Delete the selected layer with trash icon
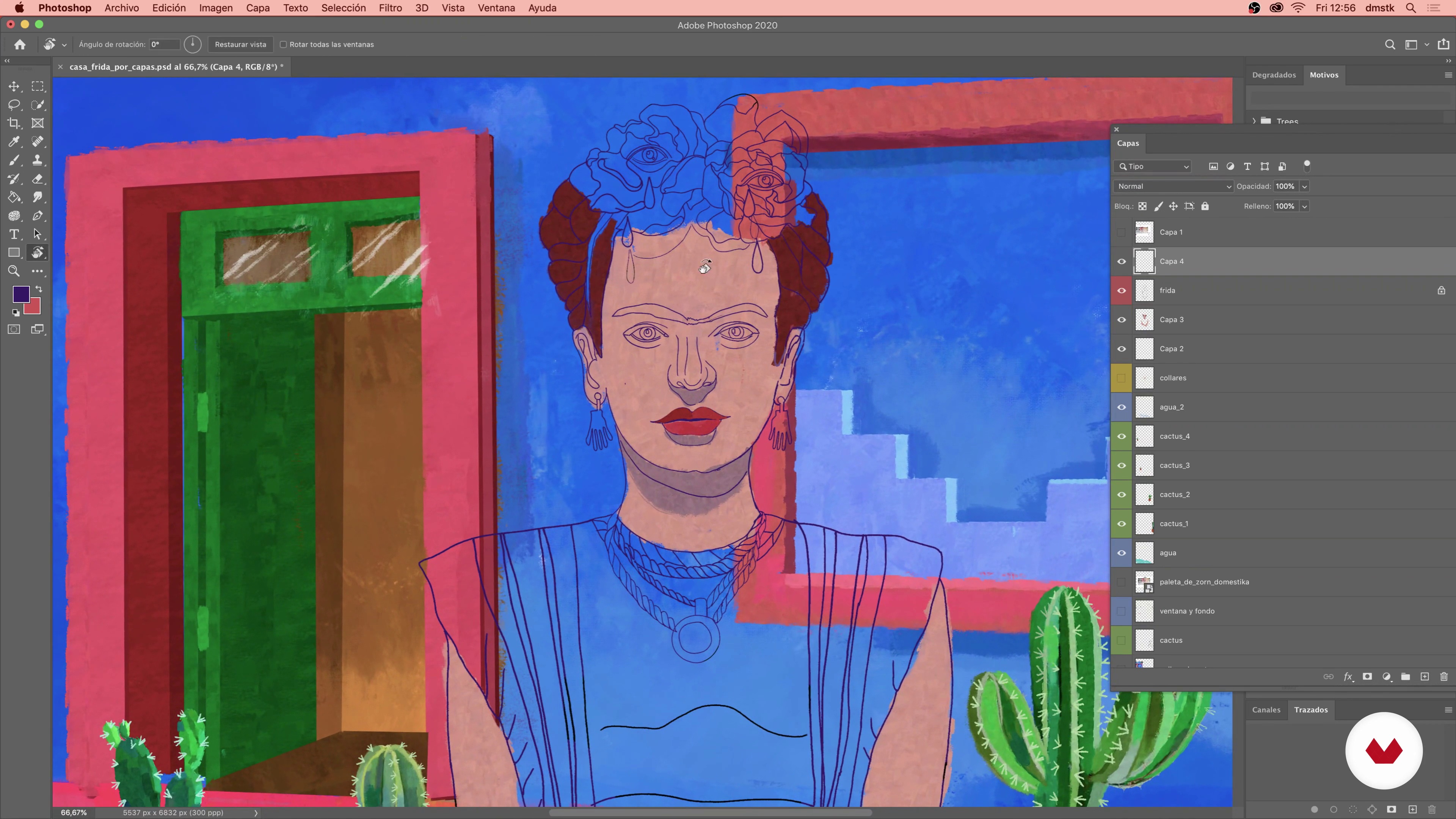Viewport: 1456px width, 819px height. (x=1444, y=676)
